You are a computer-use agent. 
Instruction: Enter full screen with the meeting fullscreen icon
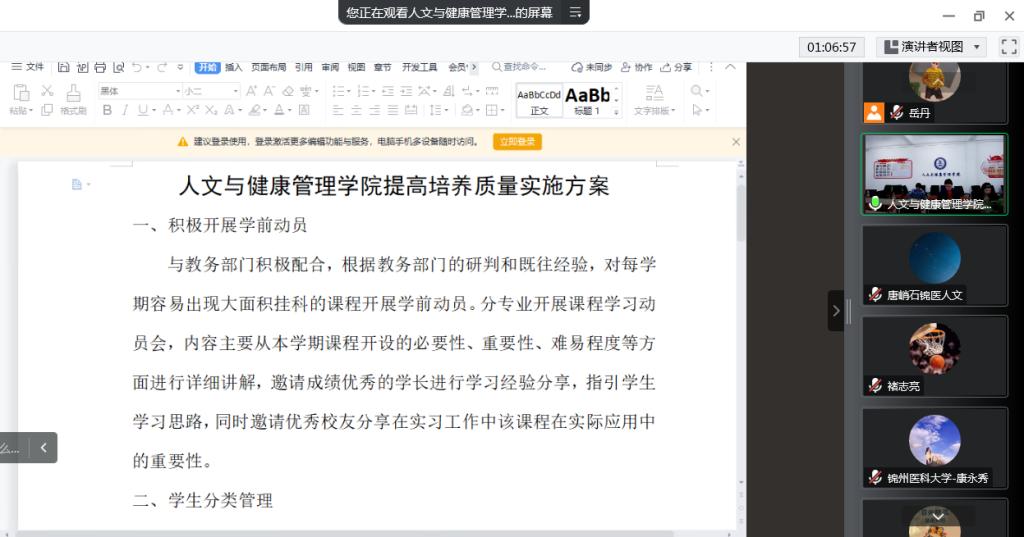tap(1010, 47)
